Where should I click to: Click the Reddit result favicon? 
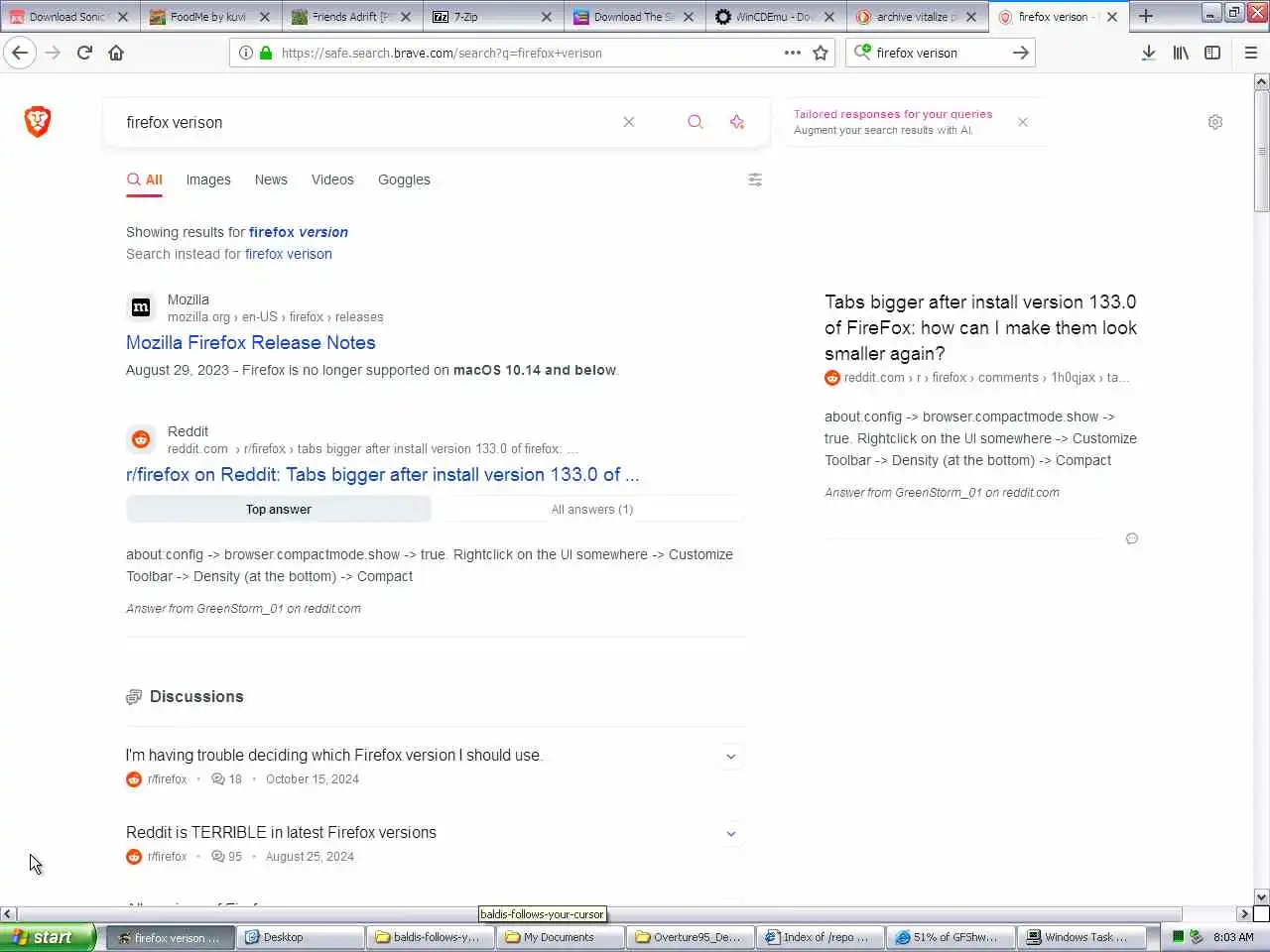[x=141, y=439]
